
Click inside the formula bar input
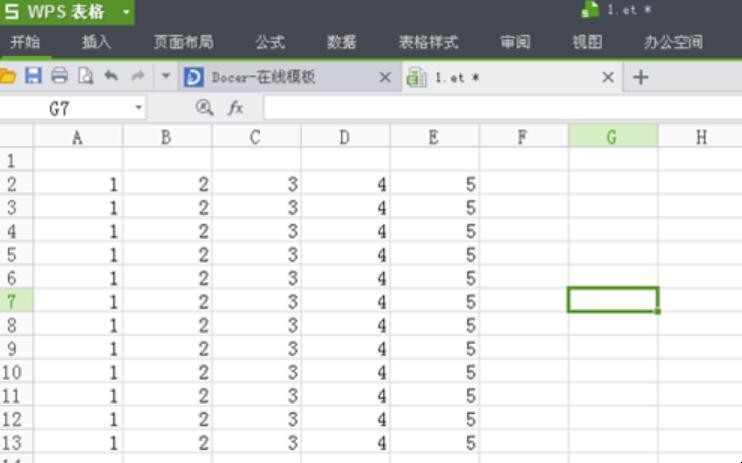500,108
